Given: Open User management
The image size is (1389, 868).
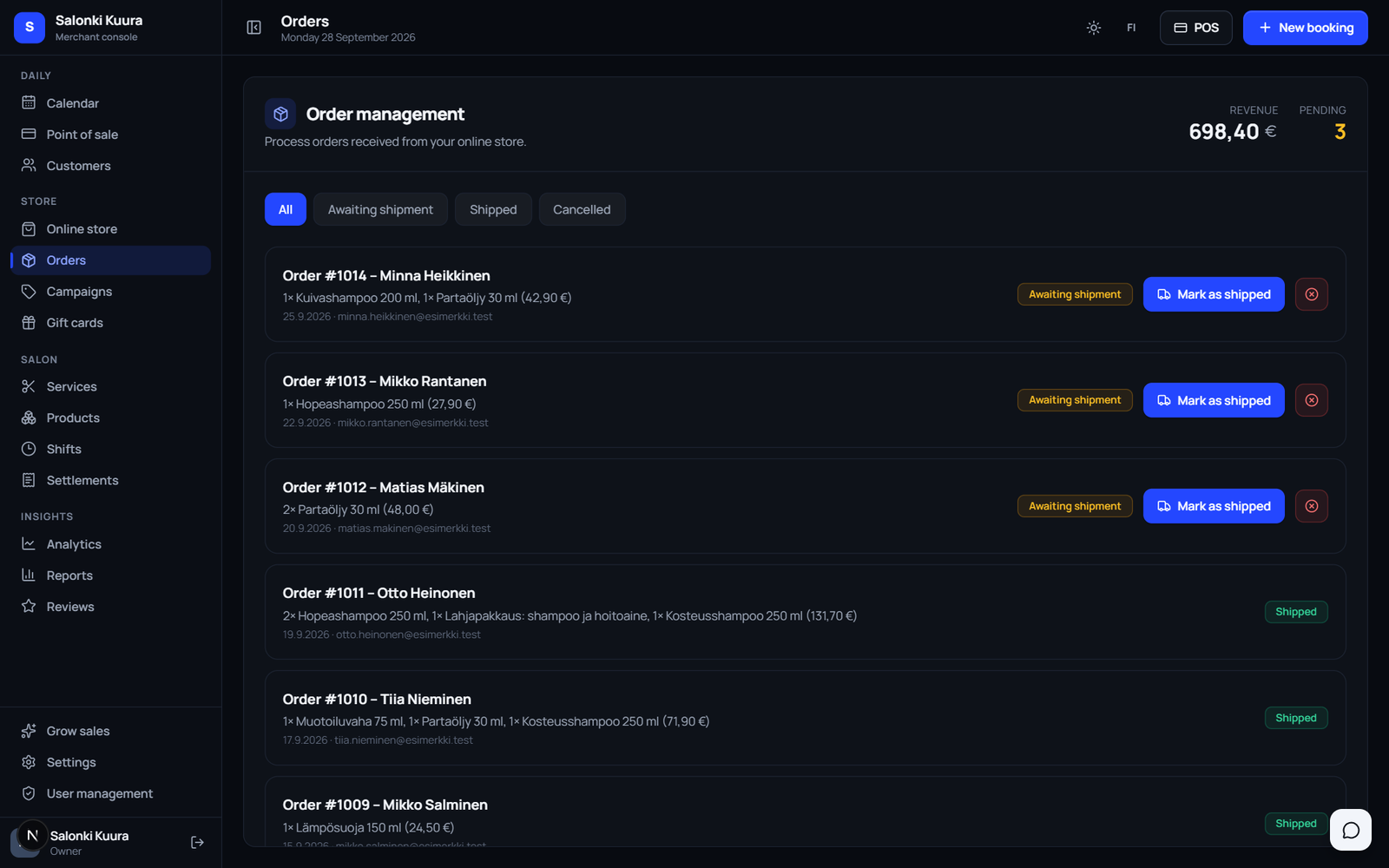Looking at the screenshot, I should point(110,793).
